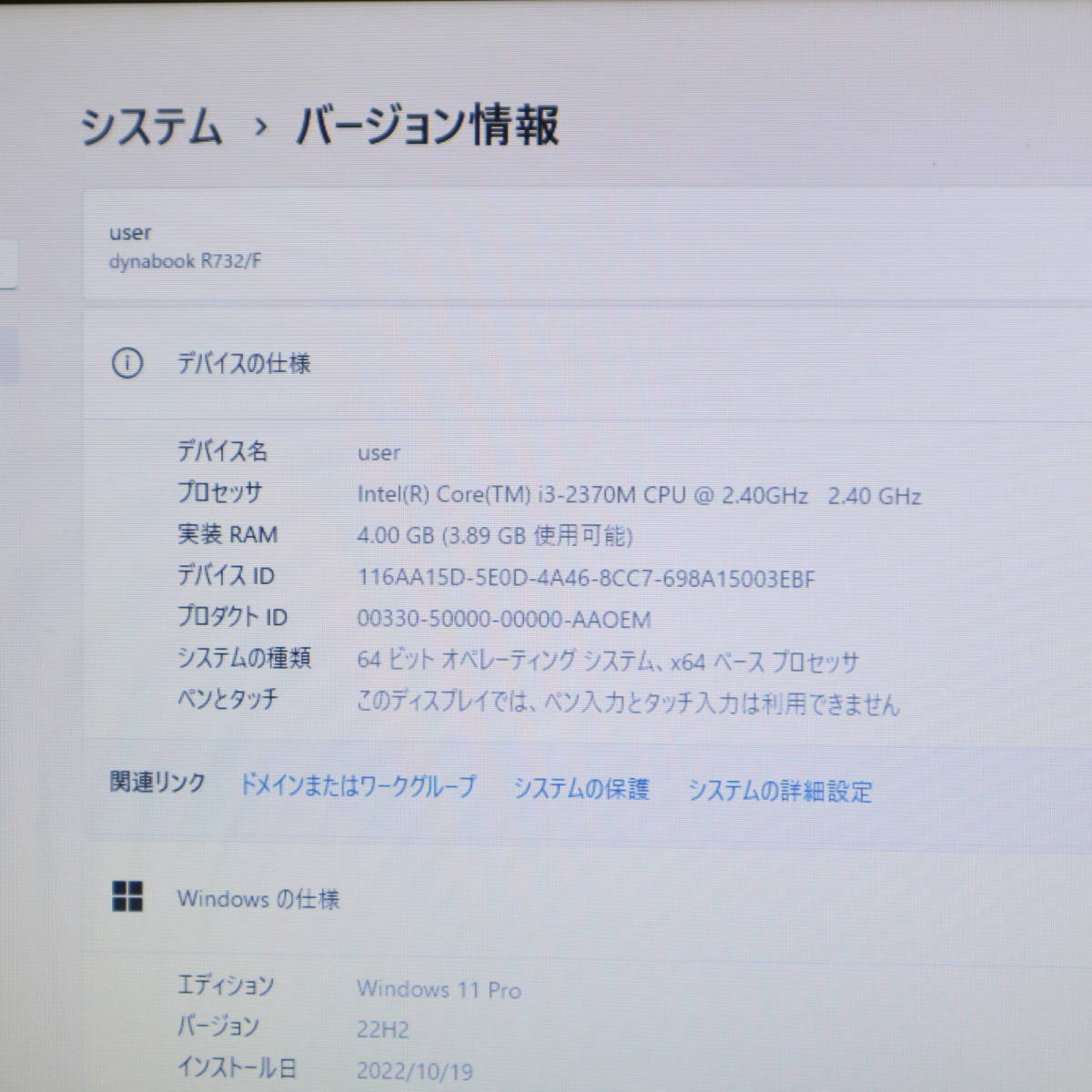Expand the Windows の仕様 section header
Viewport: 1092px width, 1092px height.
point(587,898)
